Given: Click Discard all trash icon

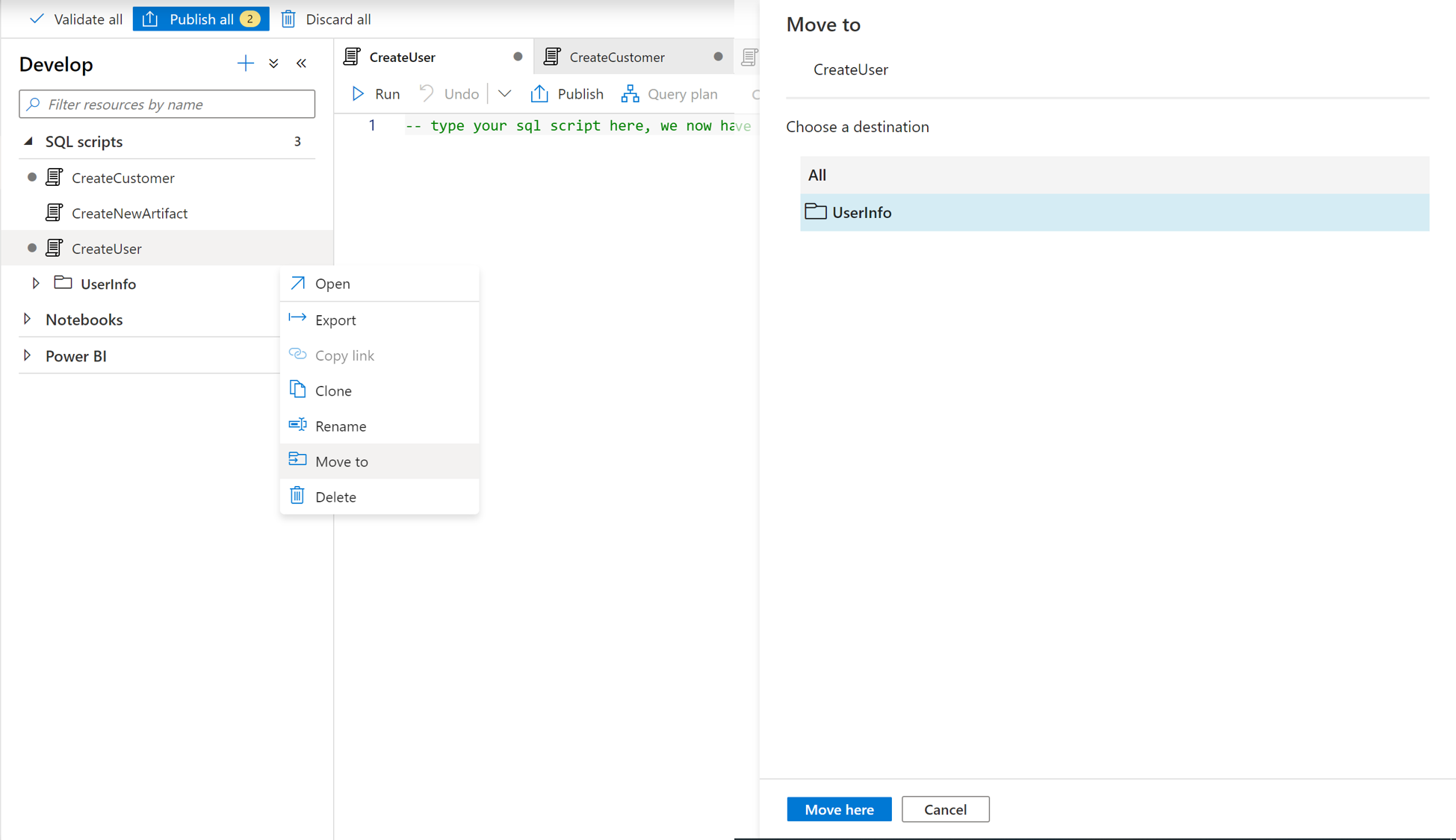Looking at the screenshot, I should 288,19.
